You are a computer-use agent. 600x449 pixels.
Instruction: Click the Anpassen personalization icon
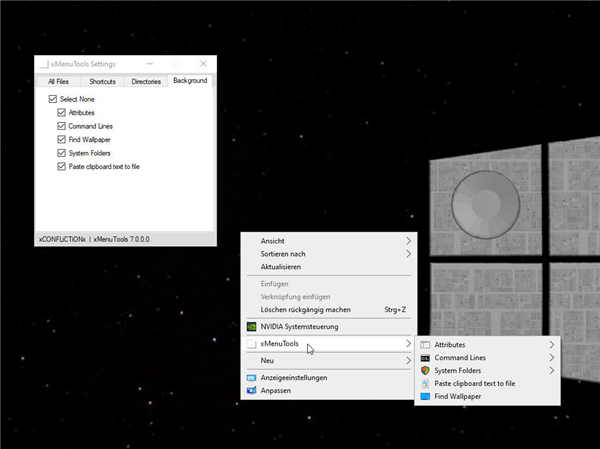point(252,391)
